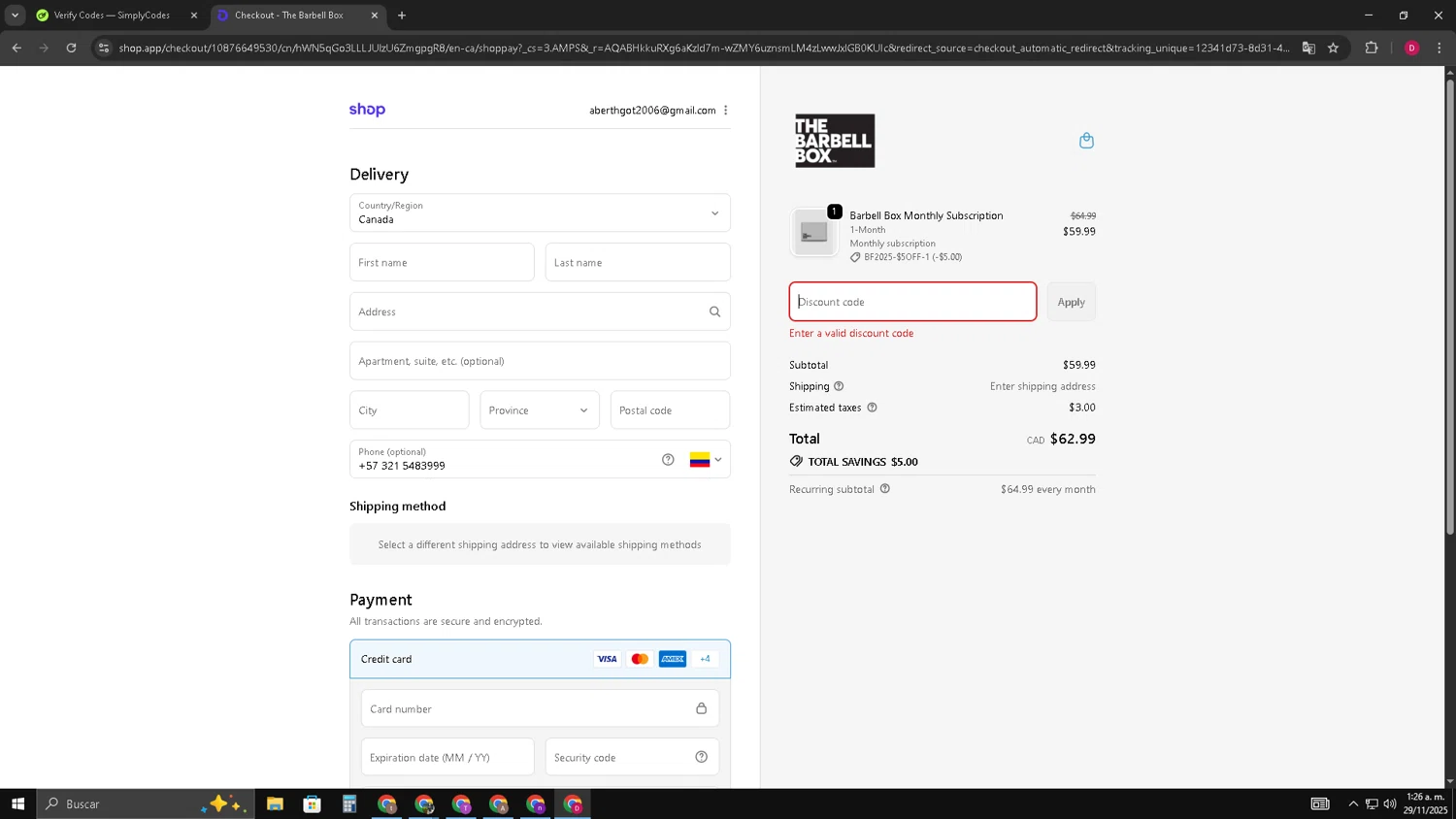Click the taskbar clock and date

(x=1425, y=803)
